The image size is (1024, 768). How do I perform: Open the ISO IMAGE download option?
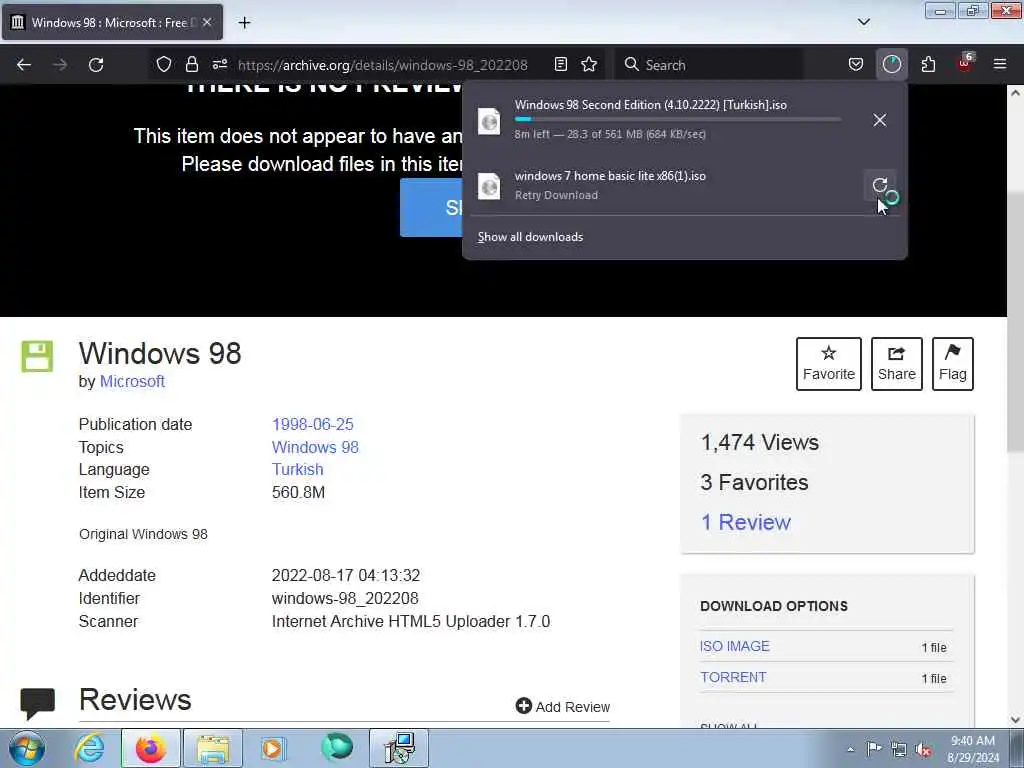735,646
